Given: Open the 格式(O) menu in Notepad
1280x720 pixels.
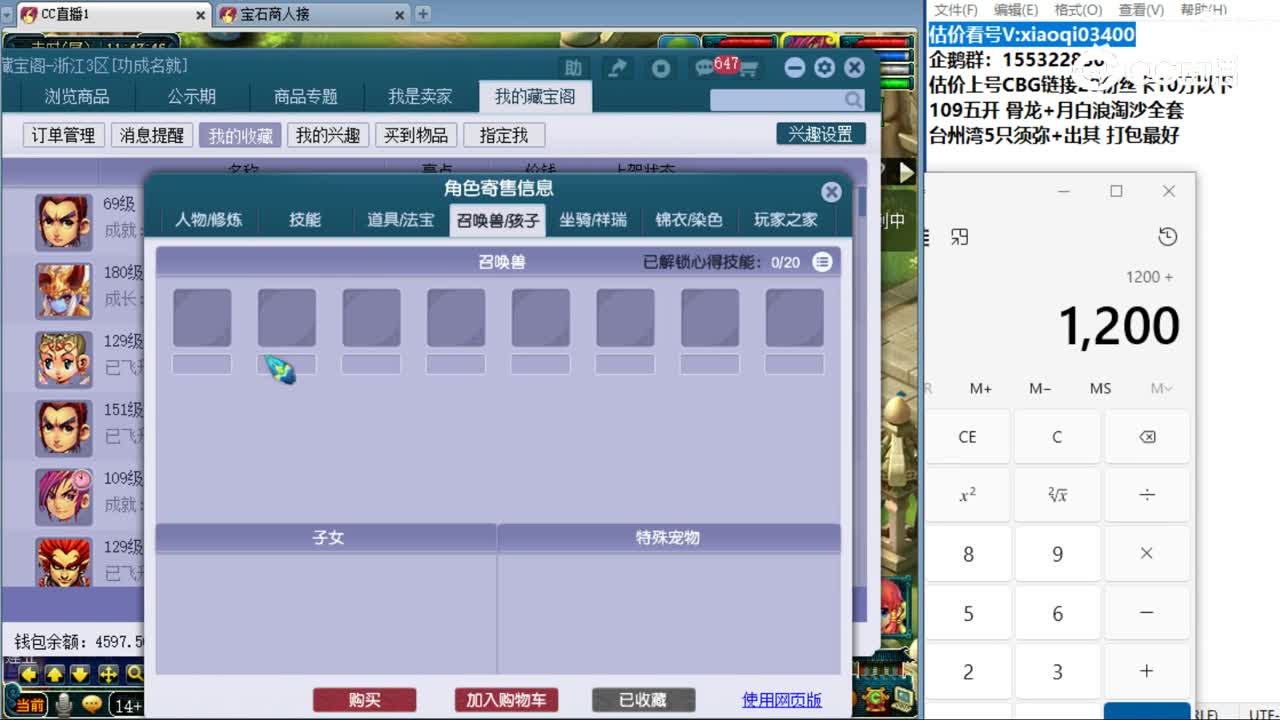Looking at the screenshot, I should coord(1077,10).
